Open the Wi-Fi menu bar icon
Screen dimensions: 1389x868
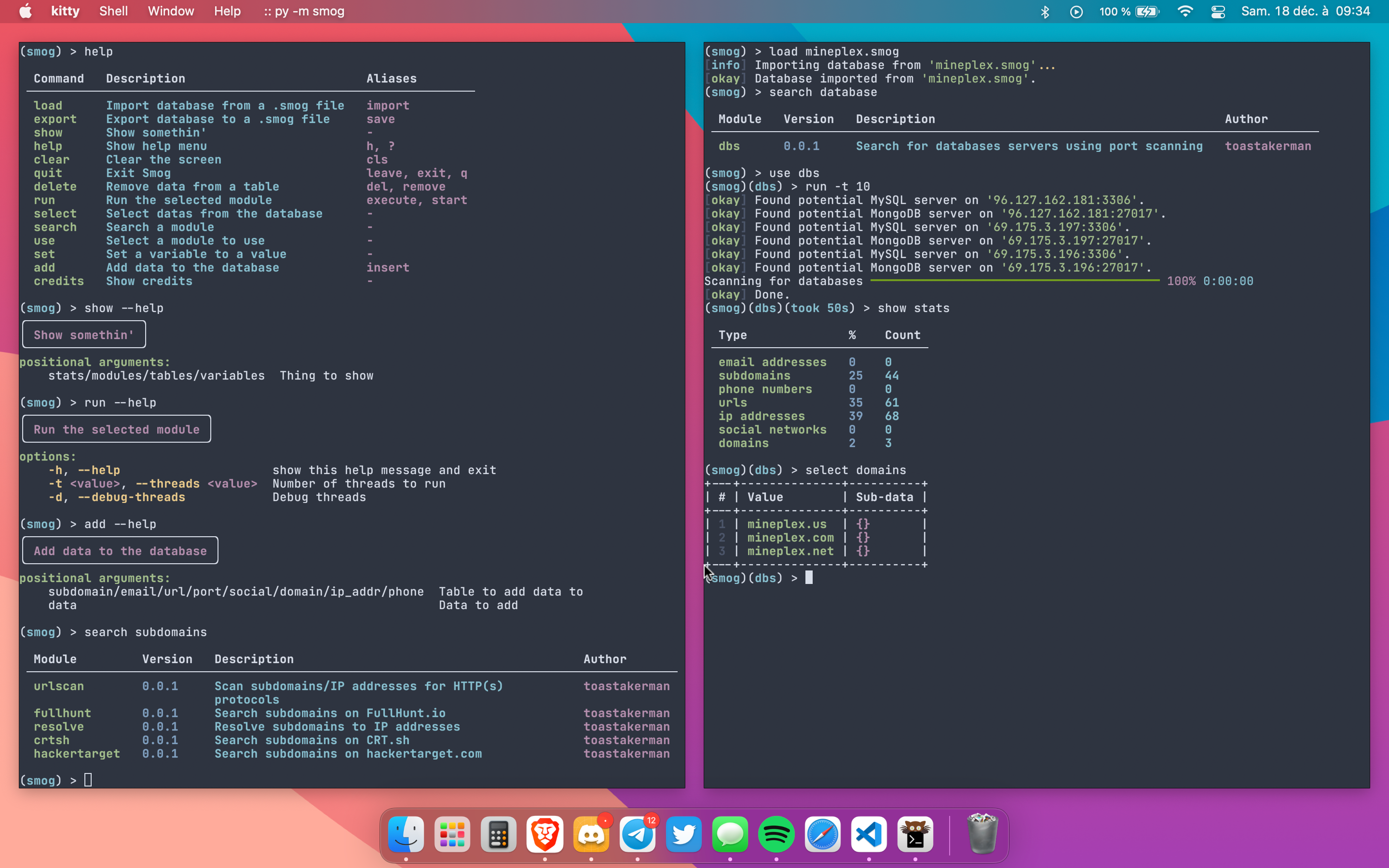pyautogui.click(x=1185, y=12)
